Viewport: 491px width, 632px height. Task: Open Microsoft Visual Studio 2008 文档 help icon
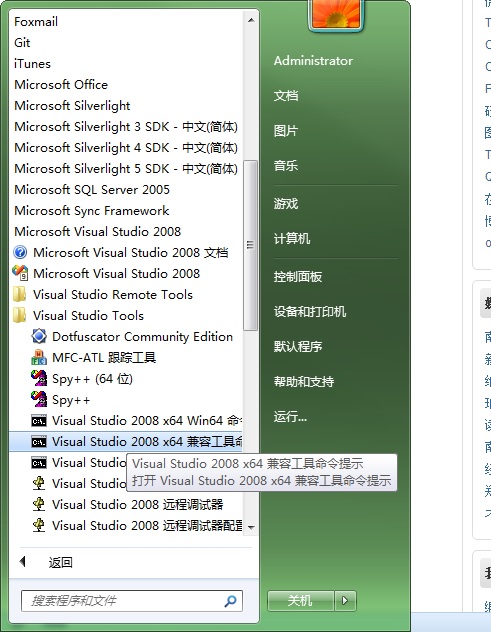point(20,253)
